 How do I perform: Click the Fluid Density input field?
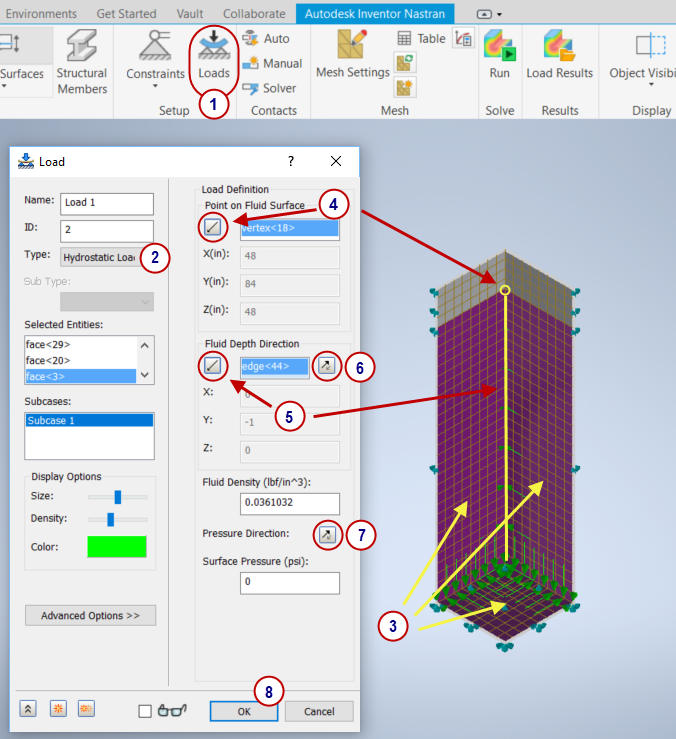tap(289, 503)
